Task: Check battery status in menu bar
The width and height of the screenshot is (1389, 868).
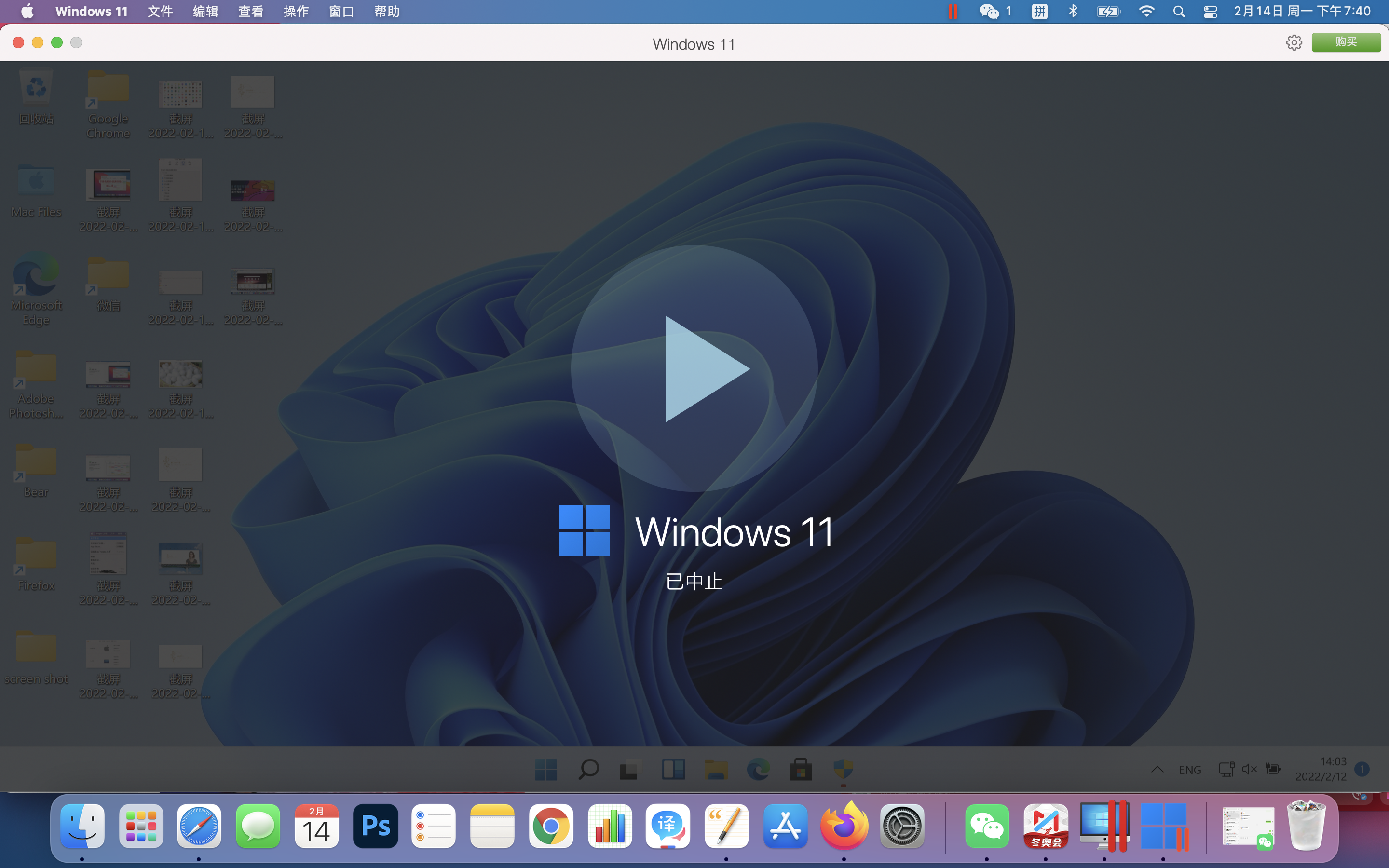Action: point(1108,12)
